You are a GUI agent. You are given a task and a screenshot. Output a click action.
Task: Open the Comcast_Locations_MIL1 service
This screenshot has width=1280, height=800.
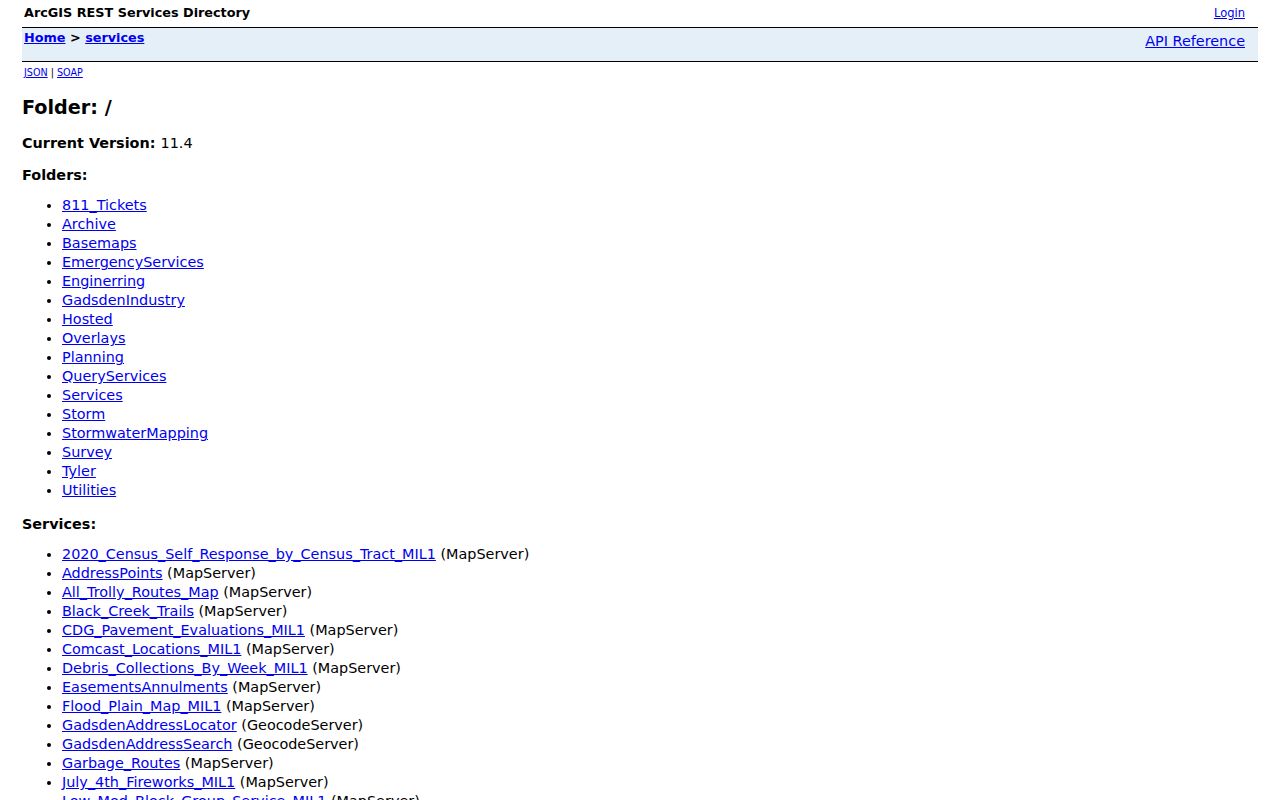(x=151, y=649)
